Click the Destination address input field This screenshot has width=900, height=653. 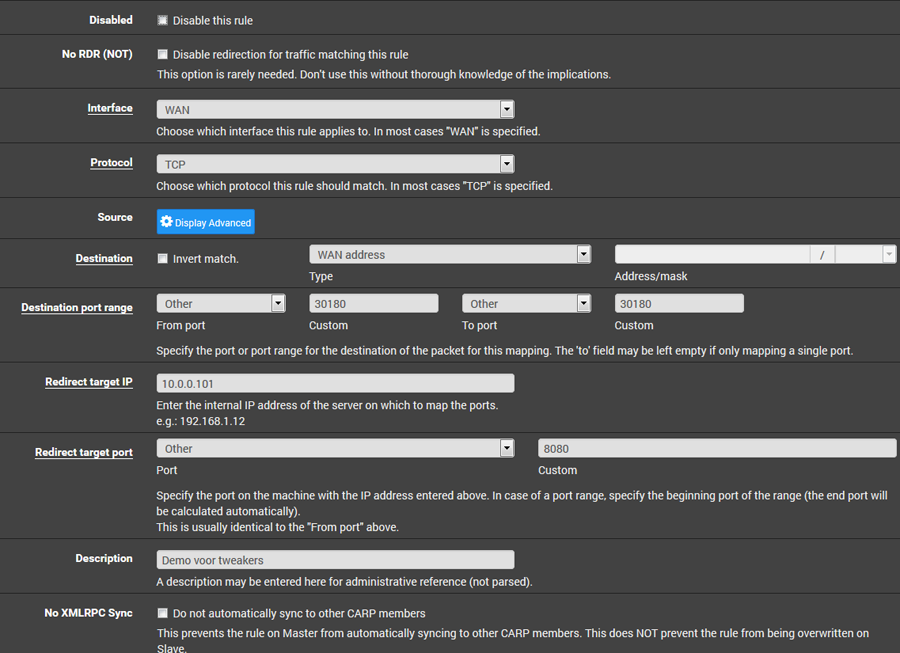712,255
